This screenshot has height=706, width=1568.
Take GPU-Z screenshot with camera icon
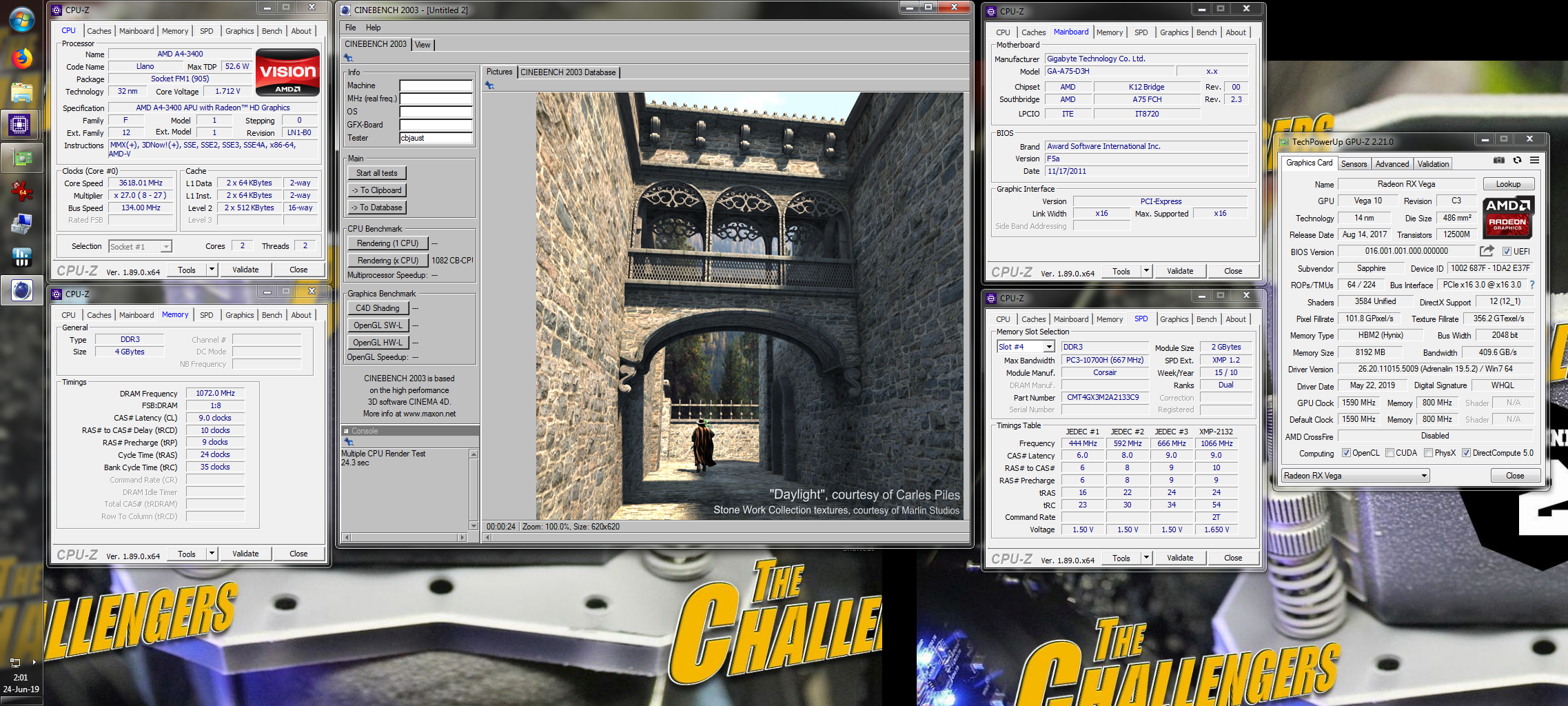tap(1498, 160)
